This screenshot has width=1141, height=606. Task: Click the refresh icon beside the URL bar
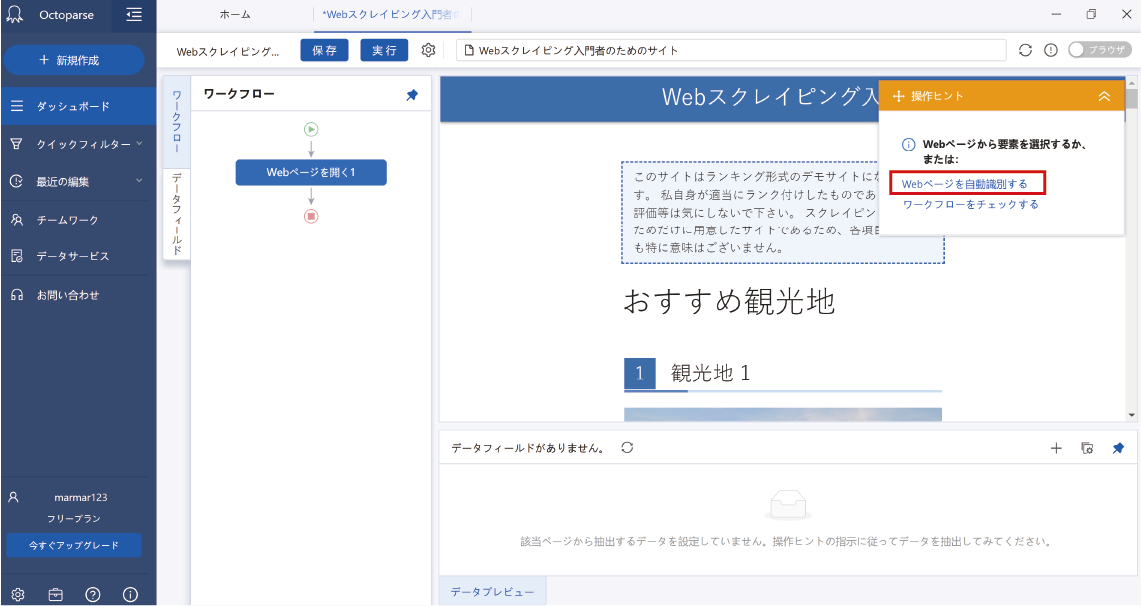pyautogui.click(x=1025, y=50)
